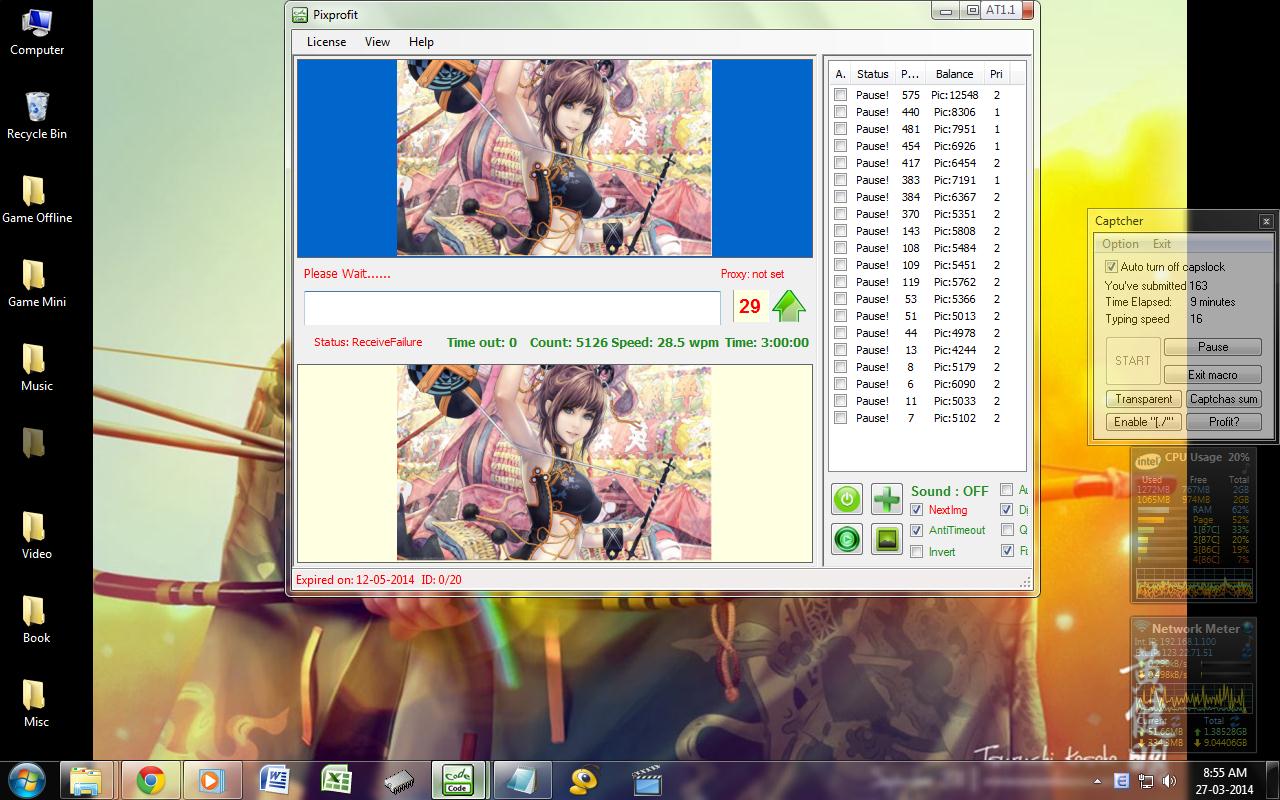
Task: Click the 'Expired on: 12-05-2014' status text
Action: pyautogui.click(x=354, y=580)
